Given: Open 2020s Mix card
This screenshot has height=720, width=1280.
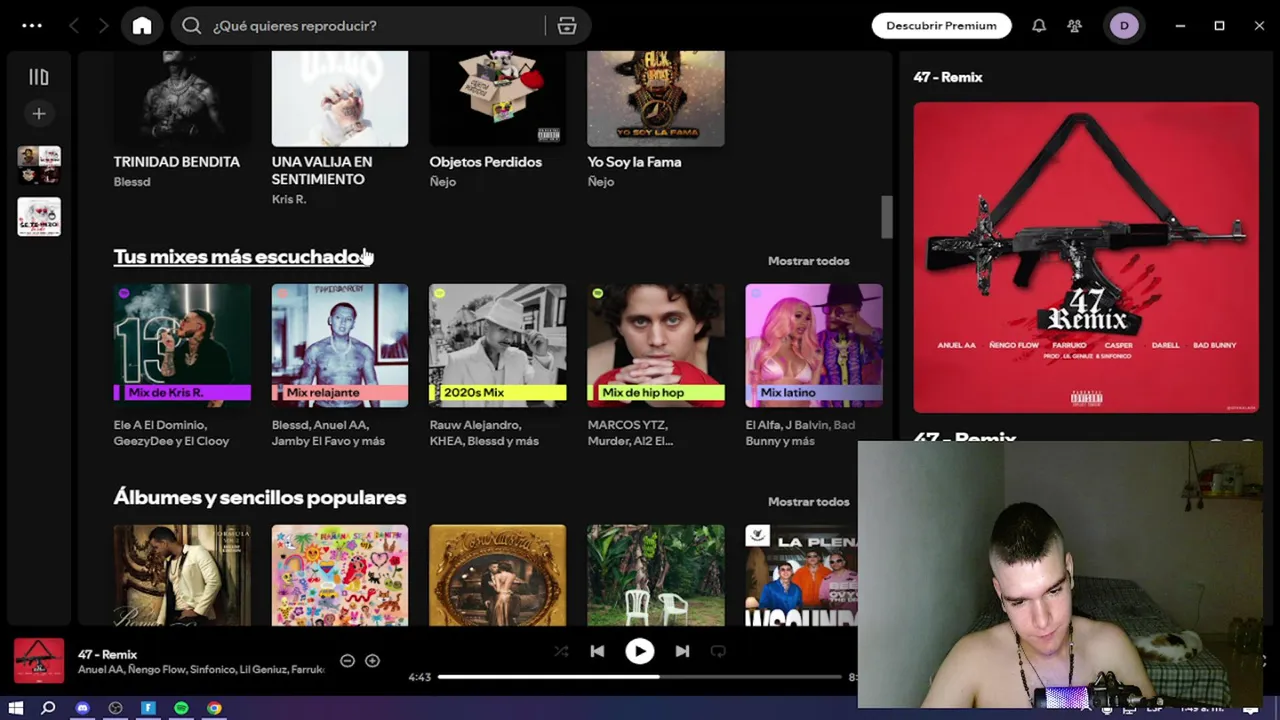Looking at the screenshot, I should coord(497,366).
